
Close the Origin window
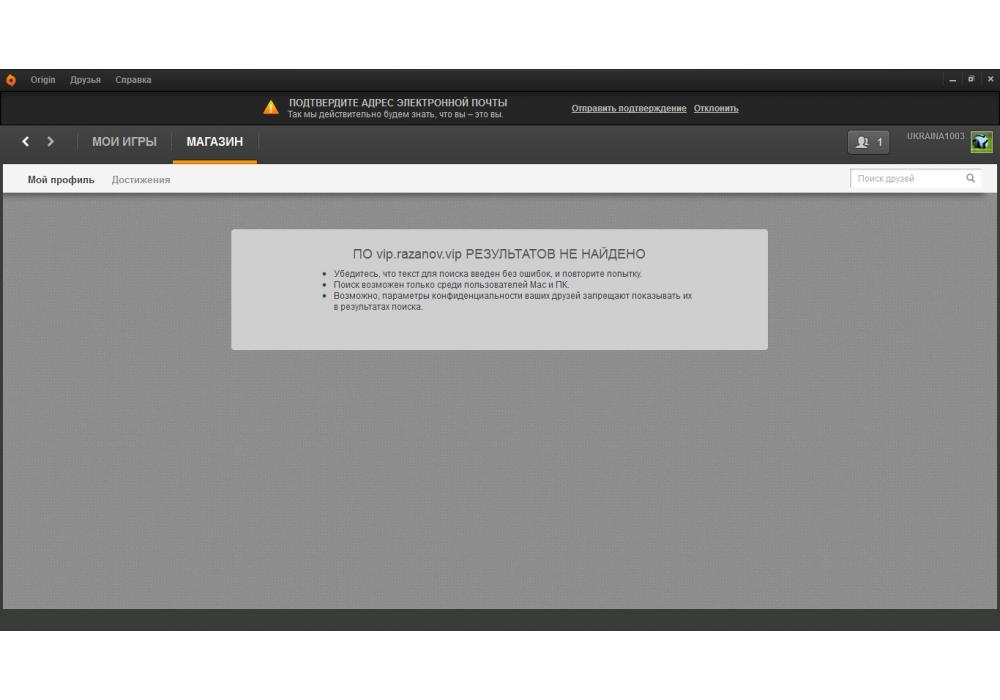(990, 79)
